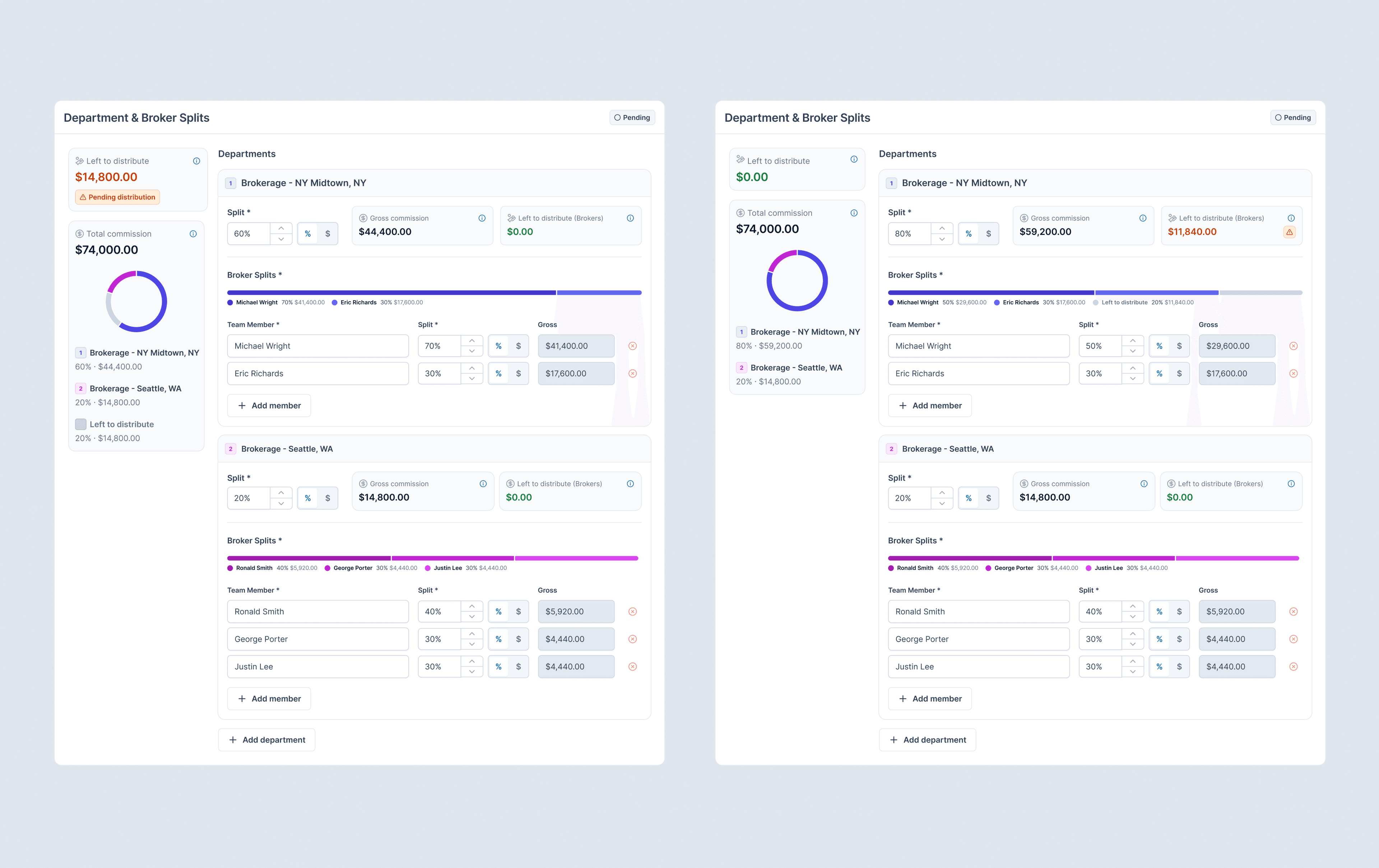Switch left panel Eric Richards split to dollar
The width and height of the screenshot is (1379, 868).
point(518,373)
